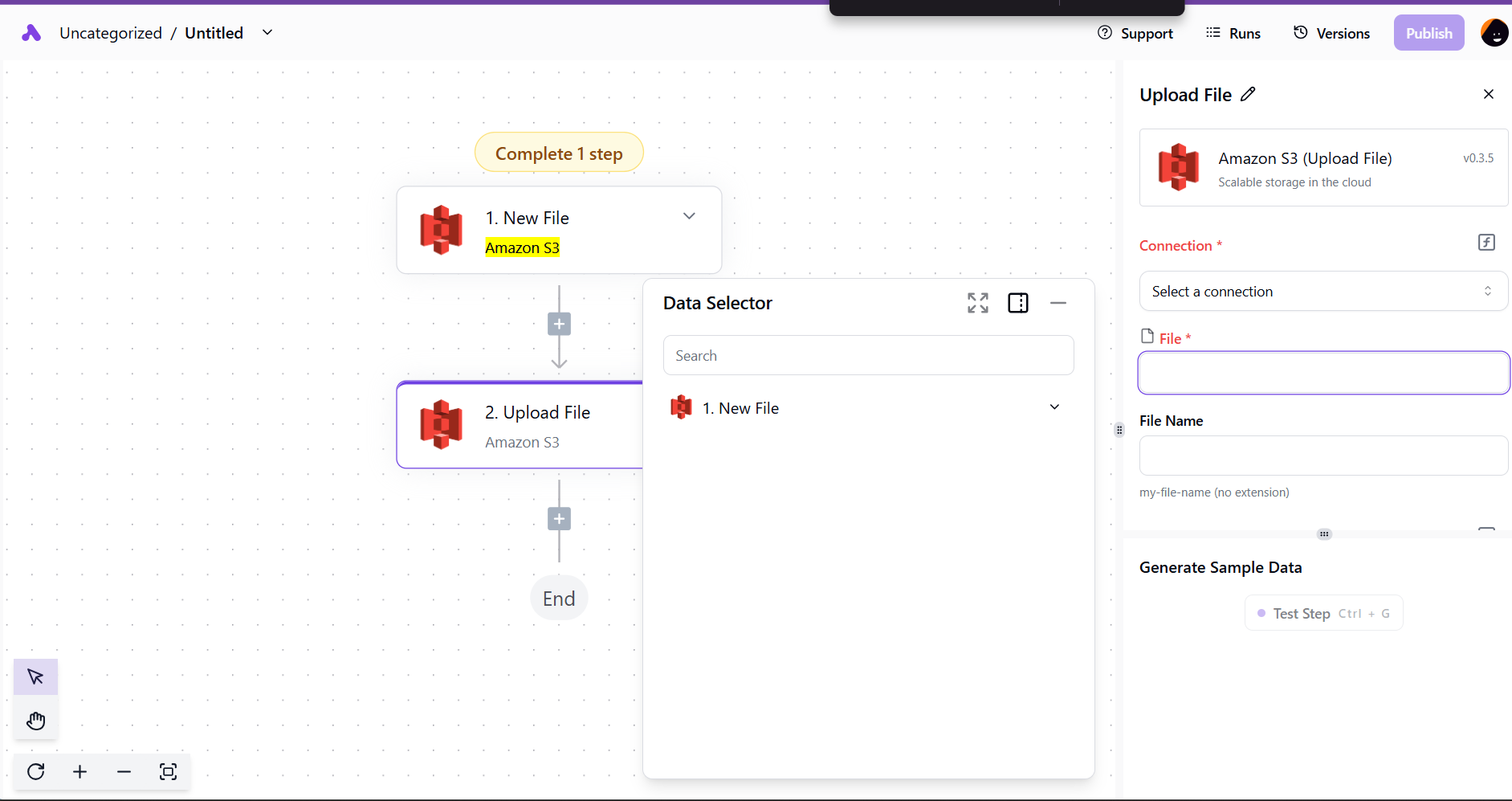Click the Amazon S3 logo in panel header
This screenshot has height=801, width=1512.
(1179, 167)
